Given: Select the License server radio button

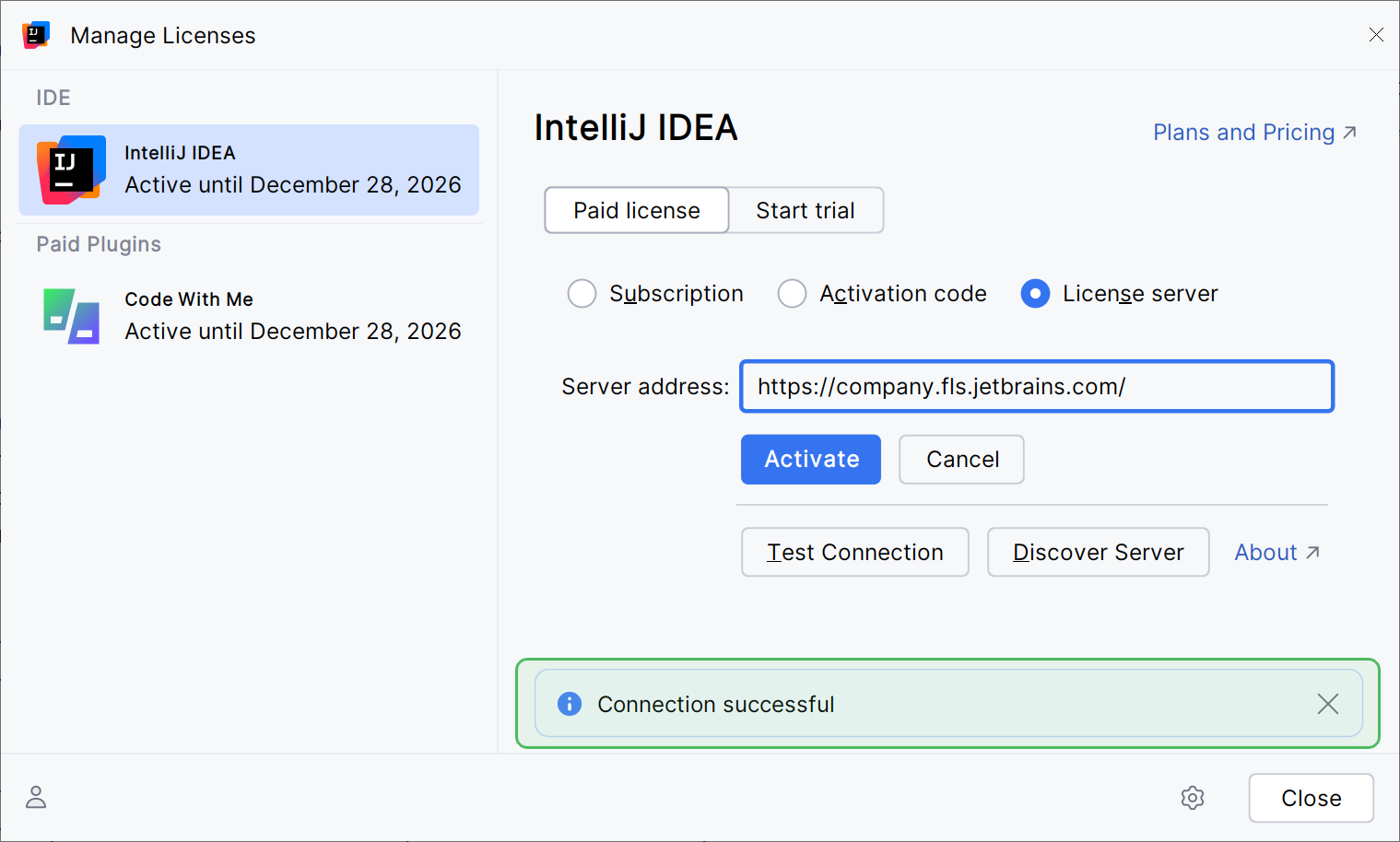Looking at the screenshot, I should (x=1035, y=294).
